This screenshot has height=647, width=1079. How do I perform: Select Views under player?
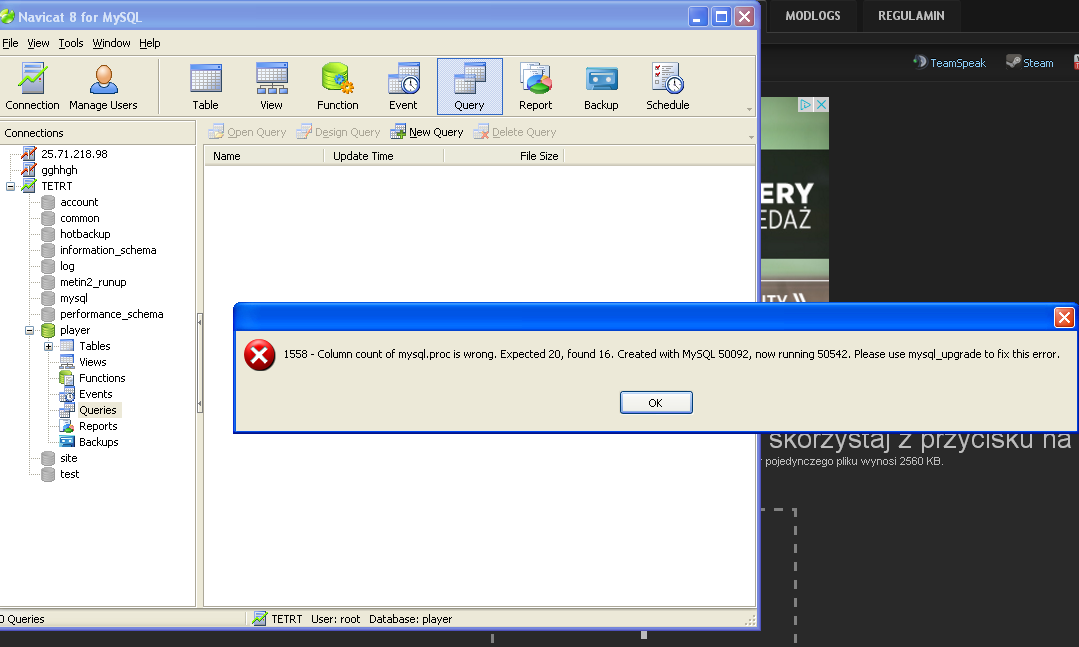(93, 362)
